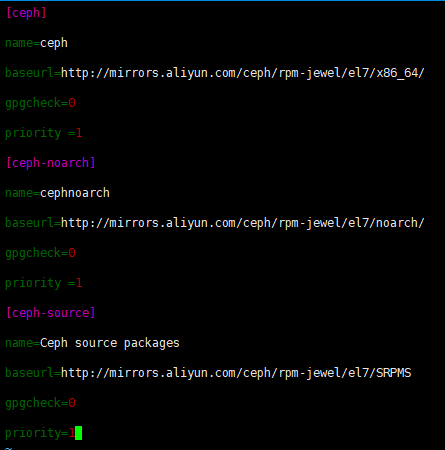Screen dimensions: 445x450
Task: Click the priority keyword on last line
Action: (33, 433)
